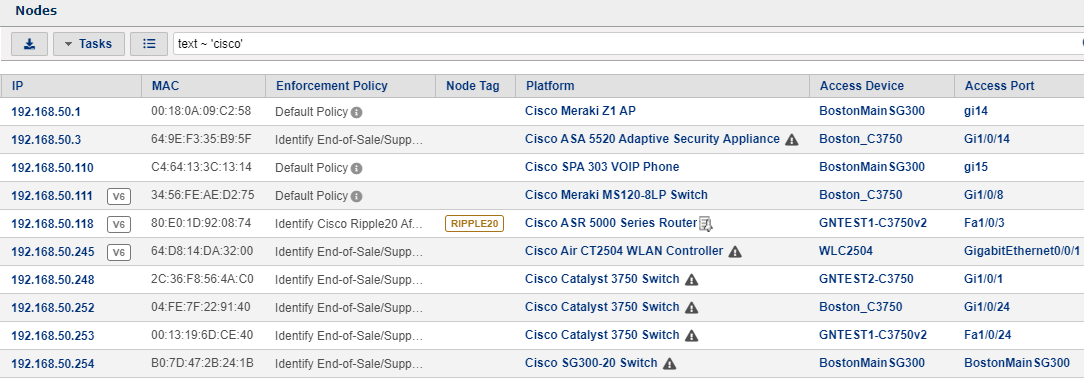Click the list view columns icon
Screen dimensions: 1084x378
149,44
